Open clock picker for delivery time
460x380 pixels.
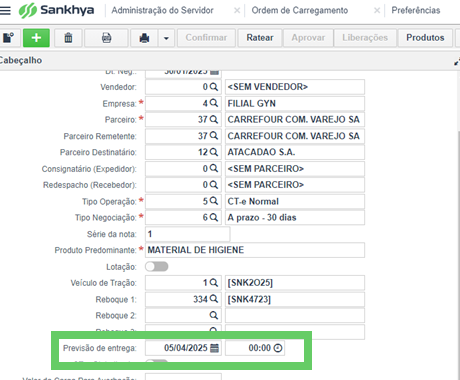278,348
